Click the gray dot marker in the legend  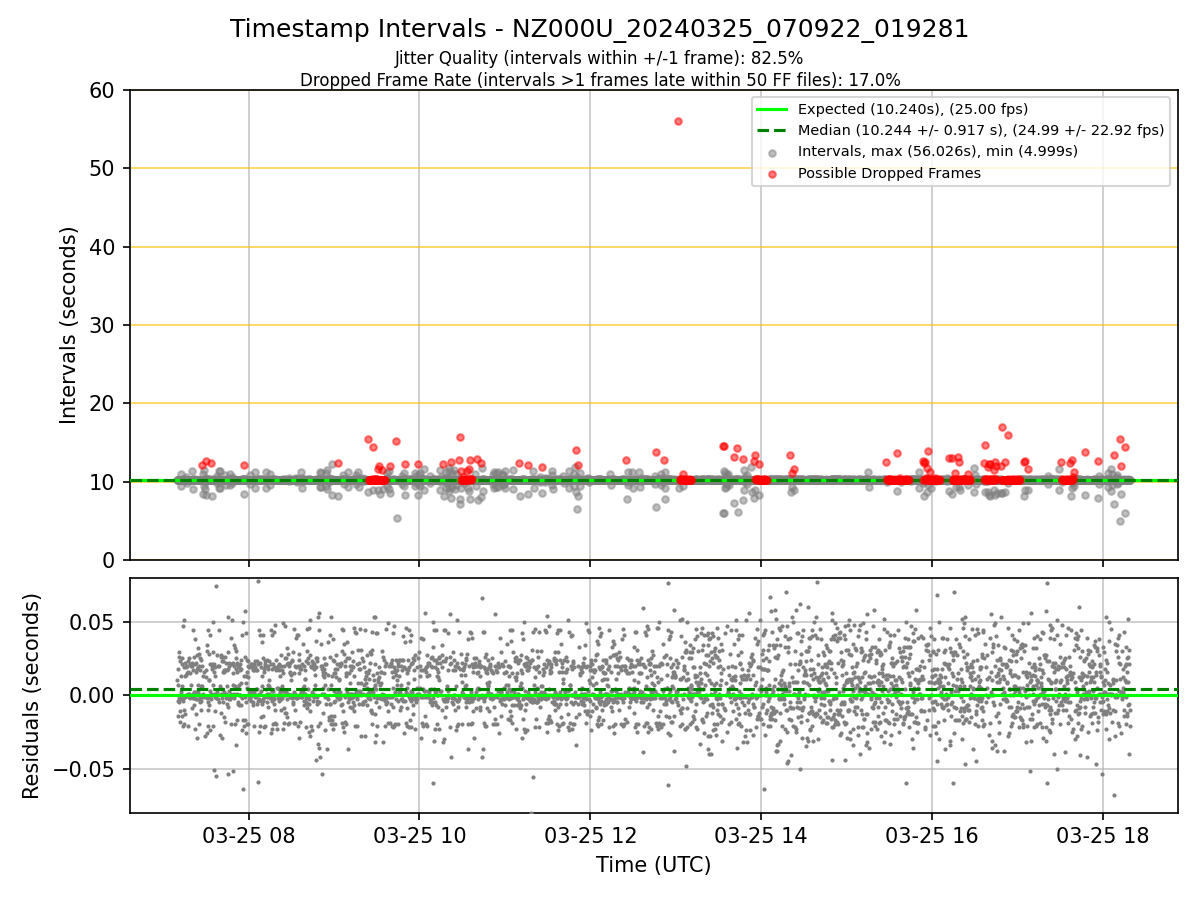[773, 152]
